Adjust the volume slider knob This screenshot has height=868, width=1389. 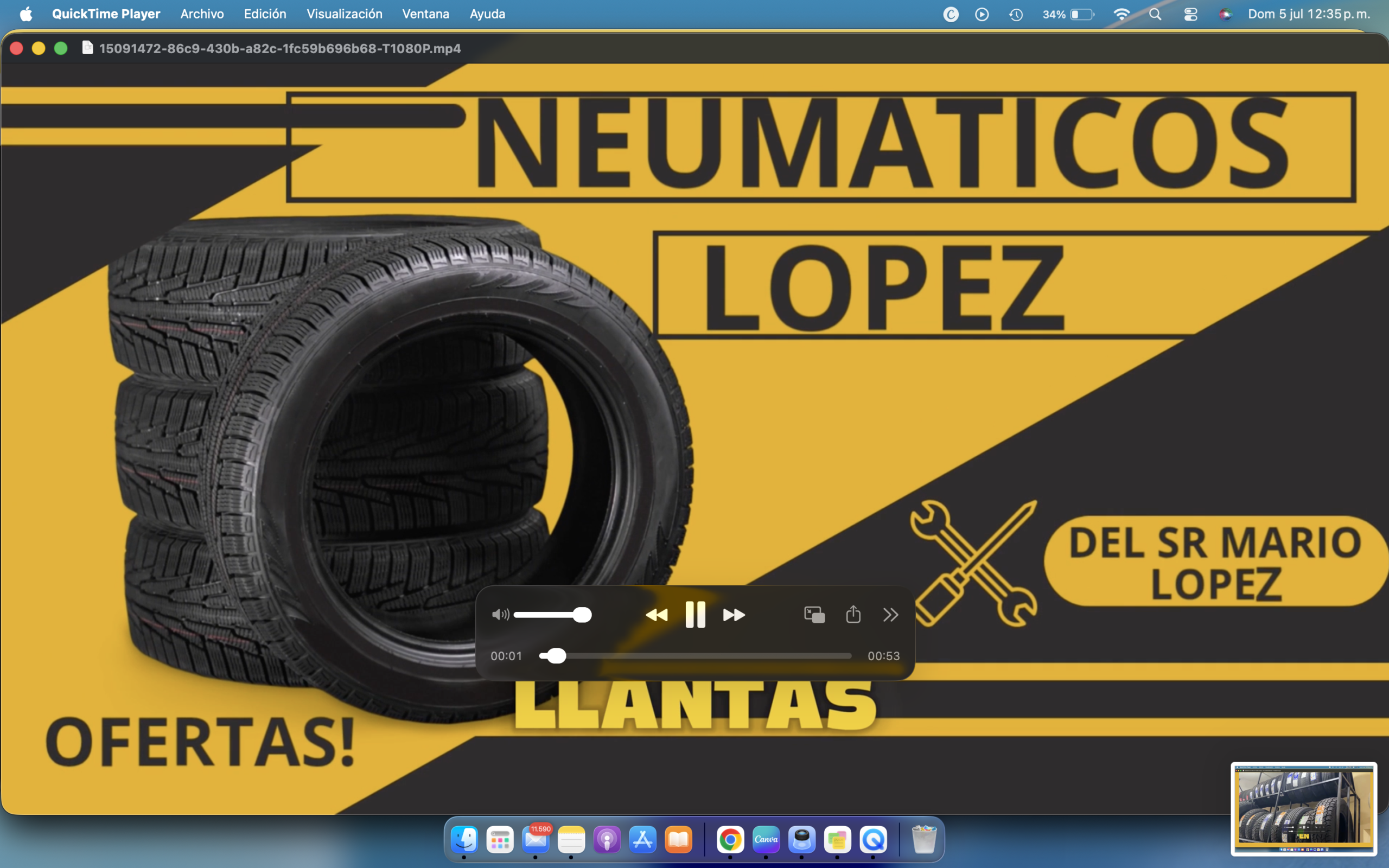tap(582, 615)
